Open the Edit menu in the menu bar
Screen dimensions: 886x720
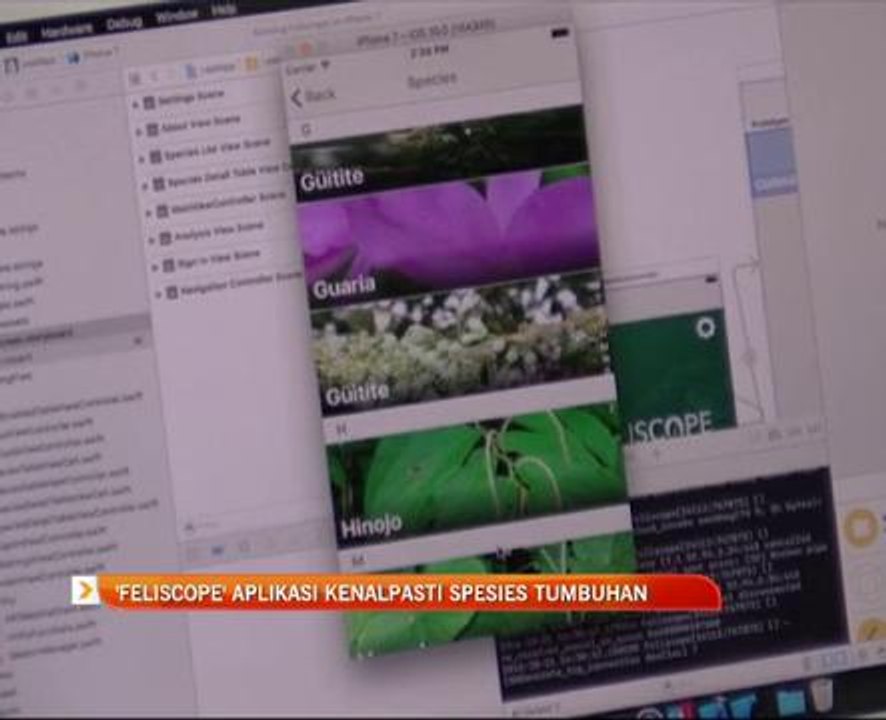(x=17, y=37)
